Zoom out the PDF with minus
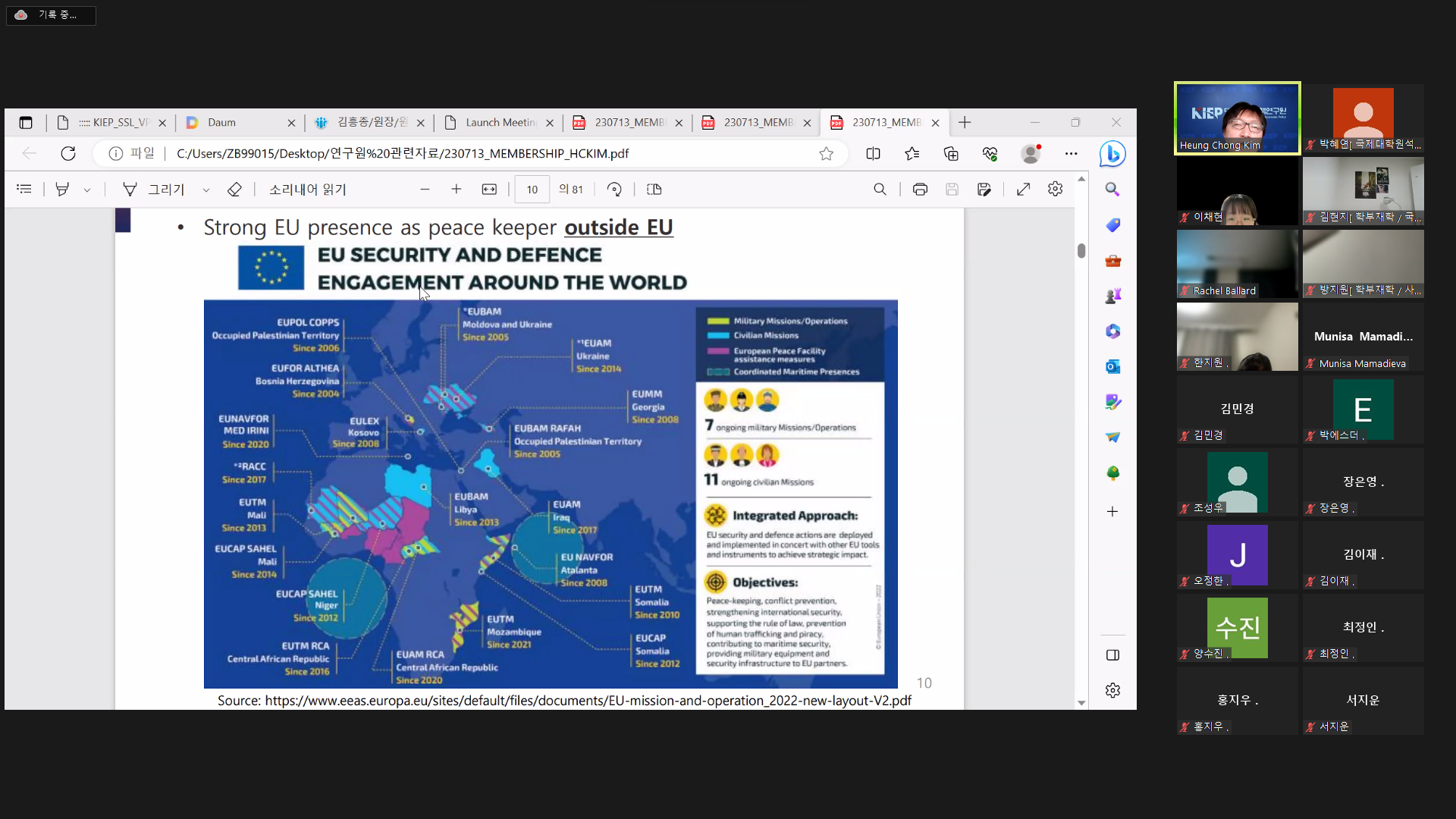This screenshot has width=1456, height=819. [x=425, y=190]
